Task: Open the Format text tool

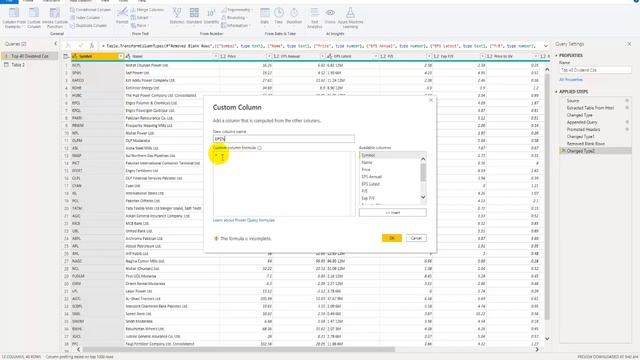Action: click(122, 16)
